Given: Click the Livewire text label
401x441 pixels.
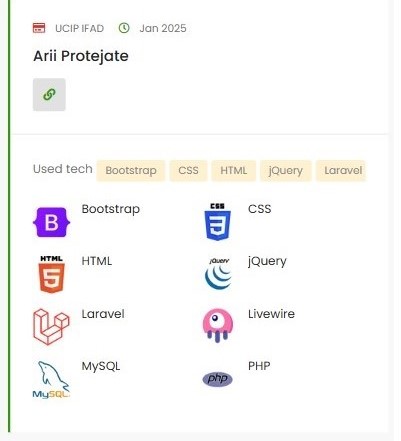Looking at the screenshot, I should 271,314.
